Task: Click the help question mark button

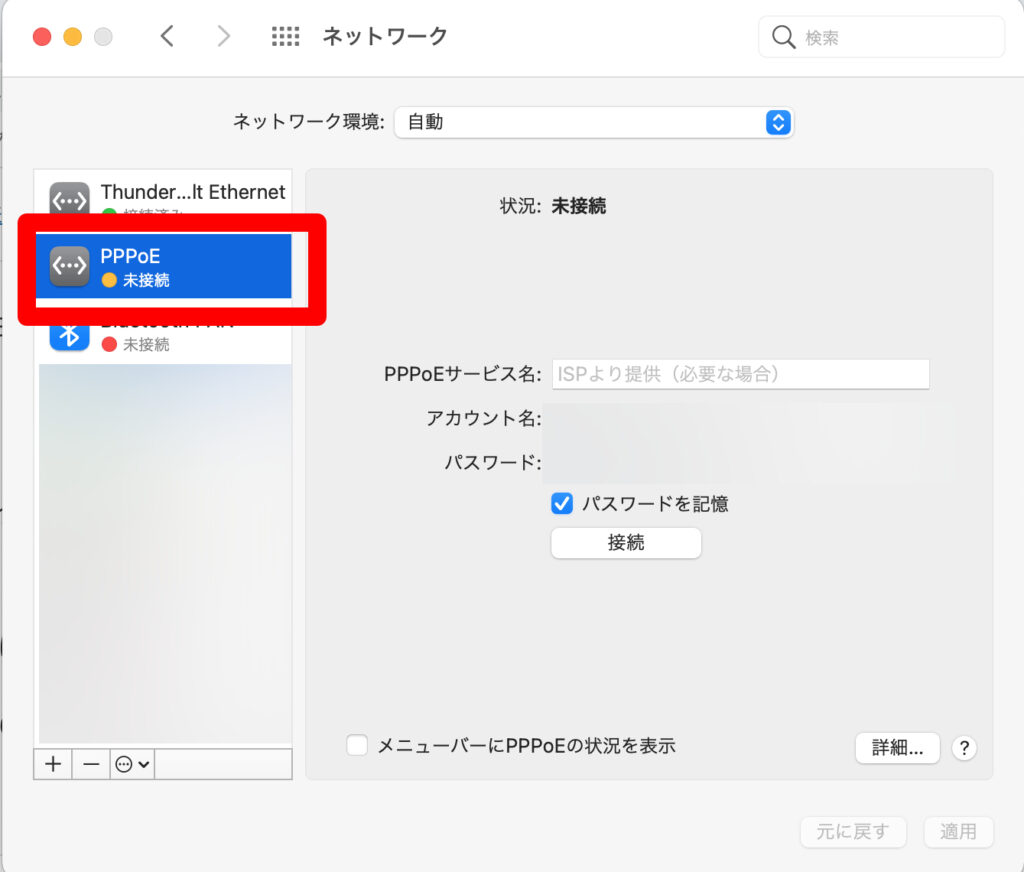Action: (964, 748)
